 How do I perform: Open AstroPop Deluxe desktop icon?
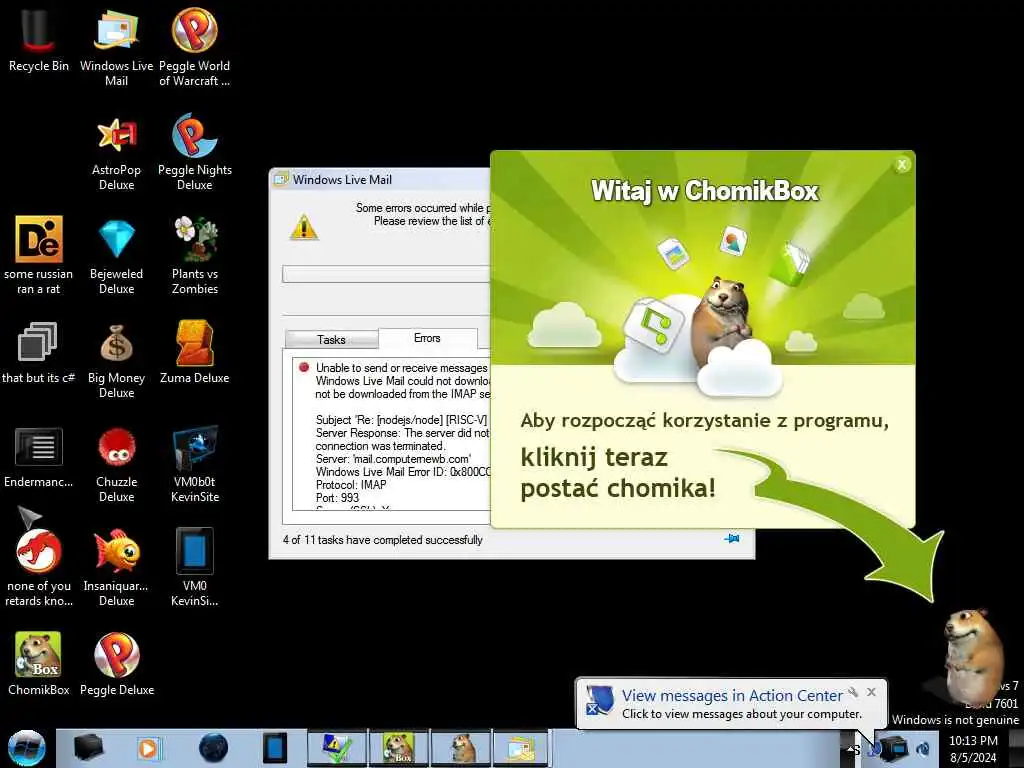pyautogui.click(x=116, y=153)
